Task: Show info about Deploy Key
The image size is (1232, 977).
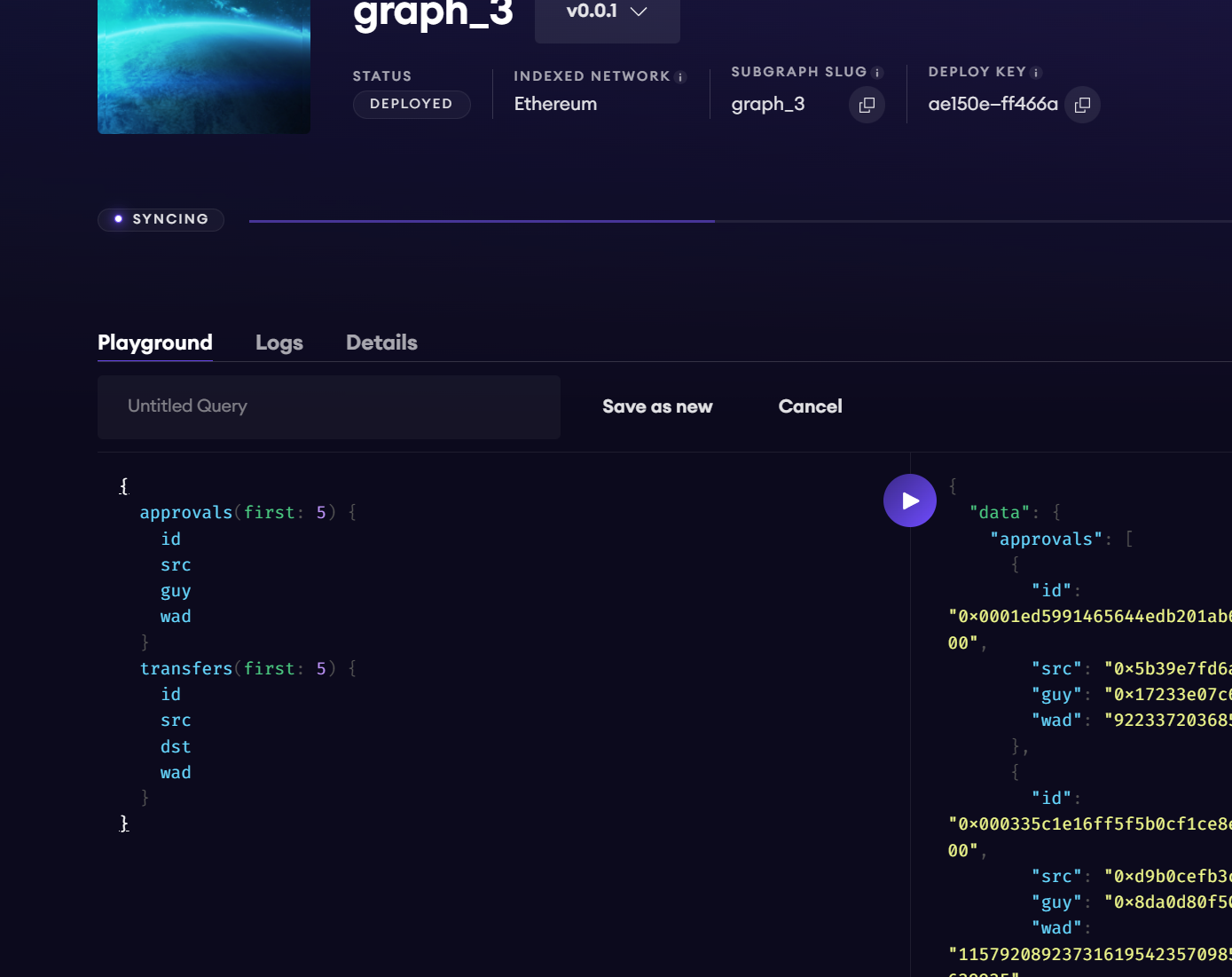Action: pyautogui.click(x=1036, y=73)
